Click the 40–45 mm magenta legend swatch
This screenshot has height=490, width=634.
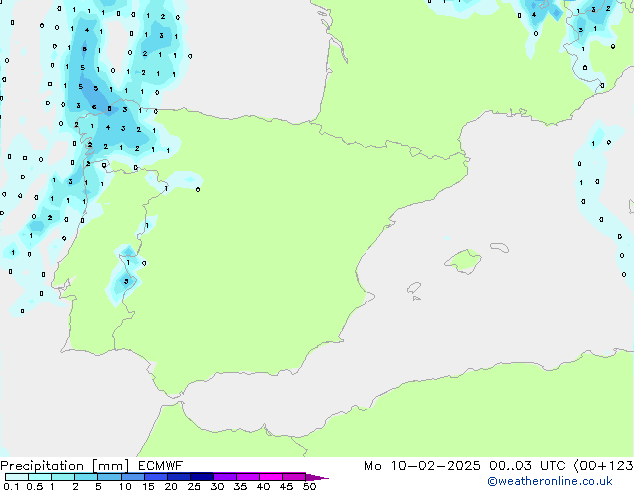click(x=271, y=477)
